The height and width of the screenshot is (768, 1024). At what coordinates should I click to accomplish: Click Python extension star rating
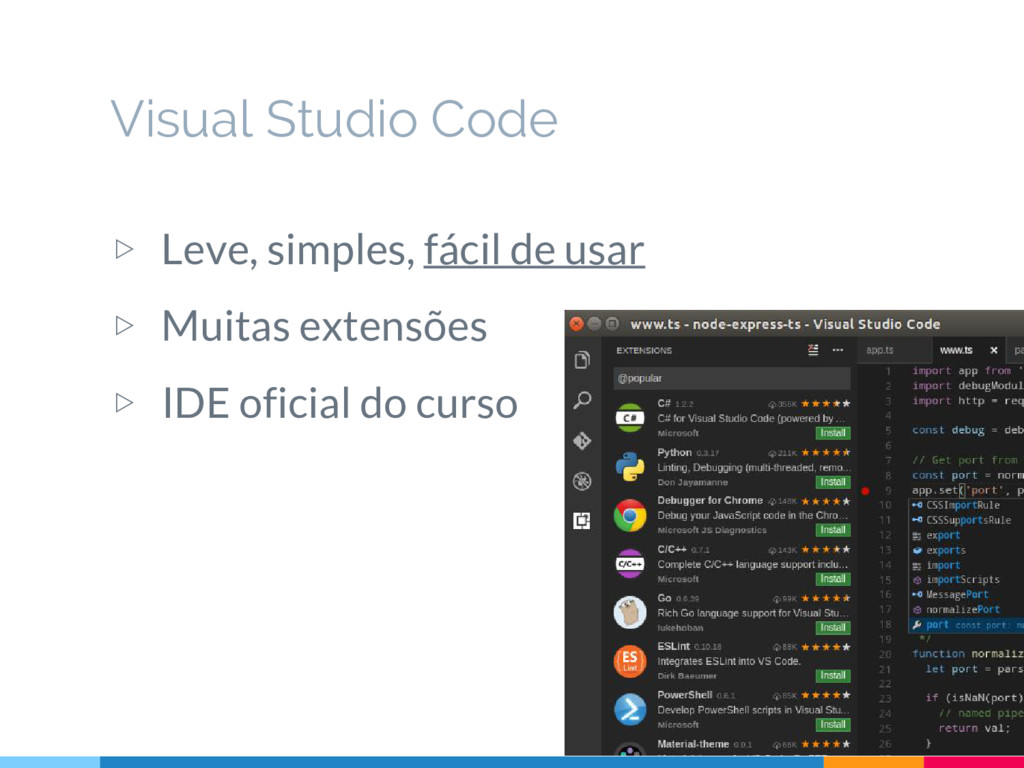point(826,453)
